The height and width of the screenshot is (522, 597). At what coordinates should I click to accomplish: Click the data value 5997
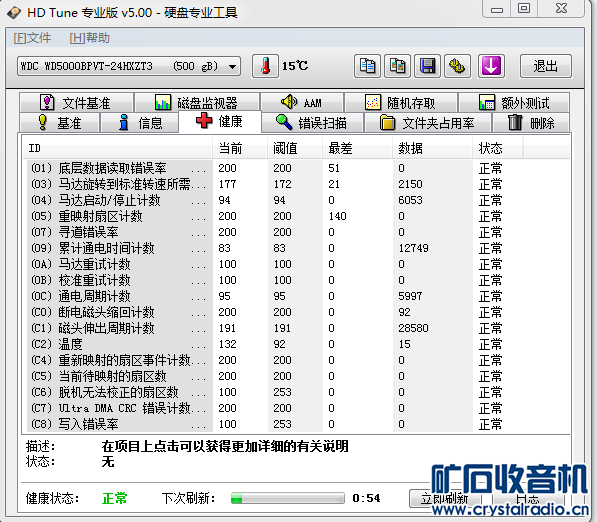click(x=410, y=296)
